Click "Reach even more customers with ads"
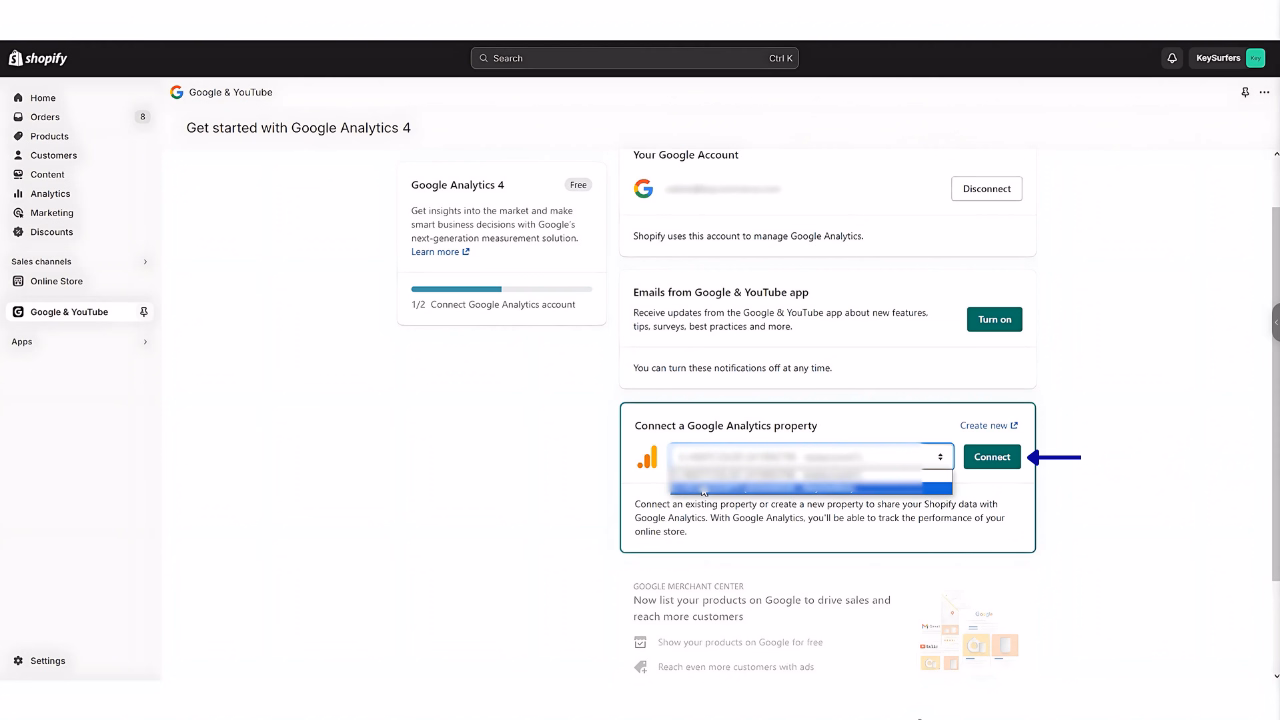The width and height of the screenshot is (1280, 720). pos(736,667)
